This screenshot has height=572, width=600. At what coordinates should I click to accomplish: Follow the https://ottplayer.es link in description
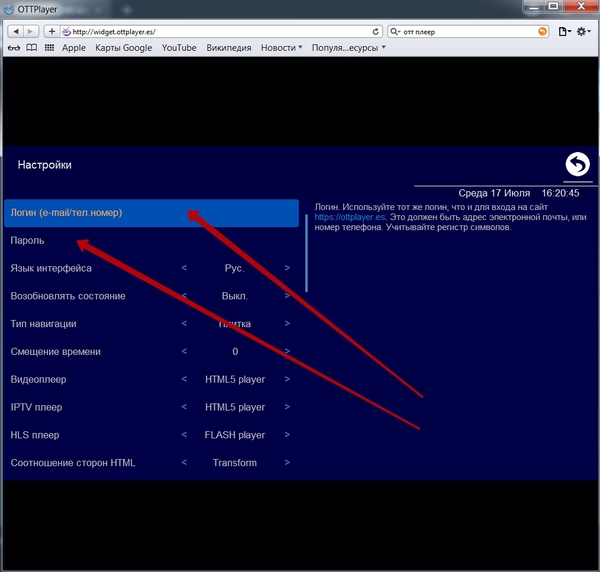349,215
